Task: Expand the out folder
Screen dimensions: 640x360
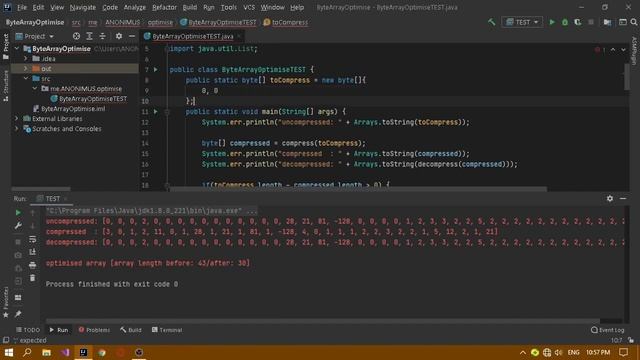Action: point(26,69)
